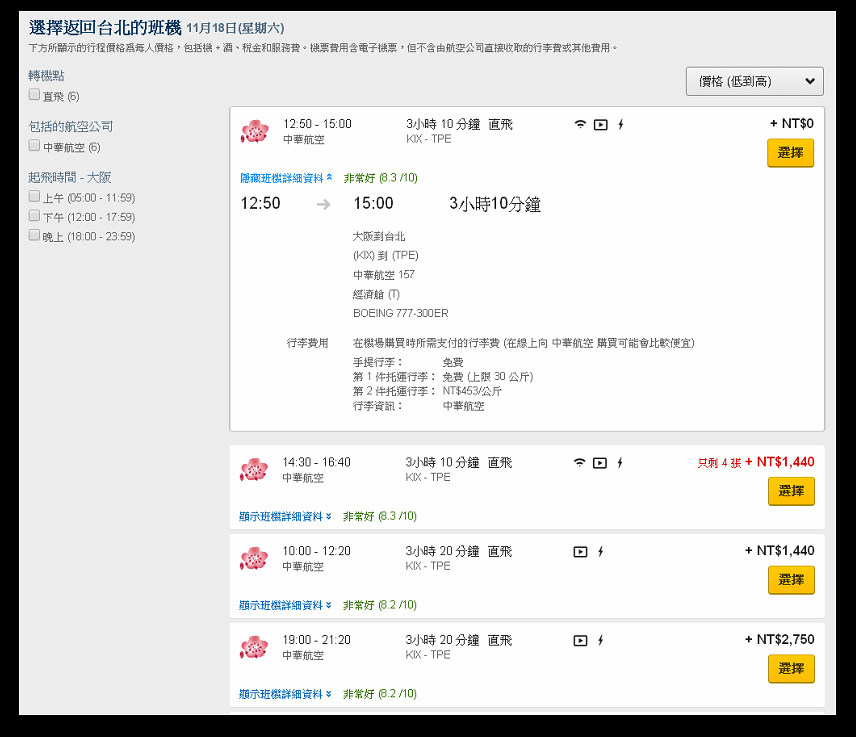Click the 免費 (上限 30 公斤) baggage text

click(488, 377)
